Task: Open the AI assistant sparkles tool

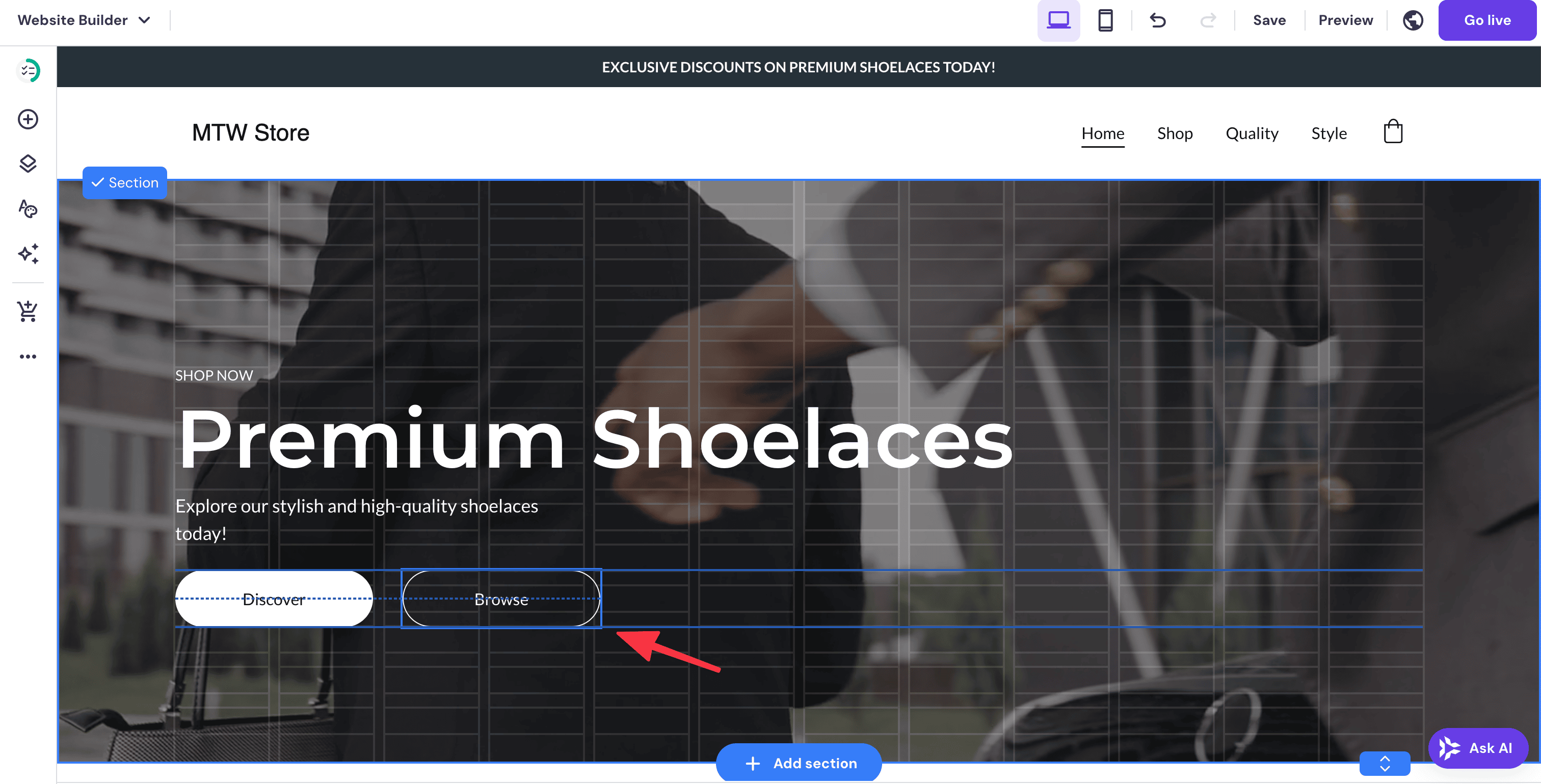Action: point(28,254)
